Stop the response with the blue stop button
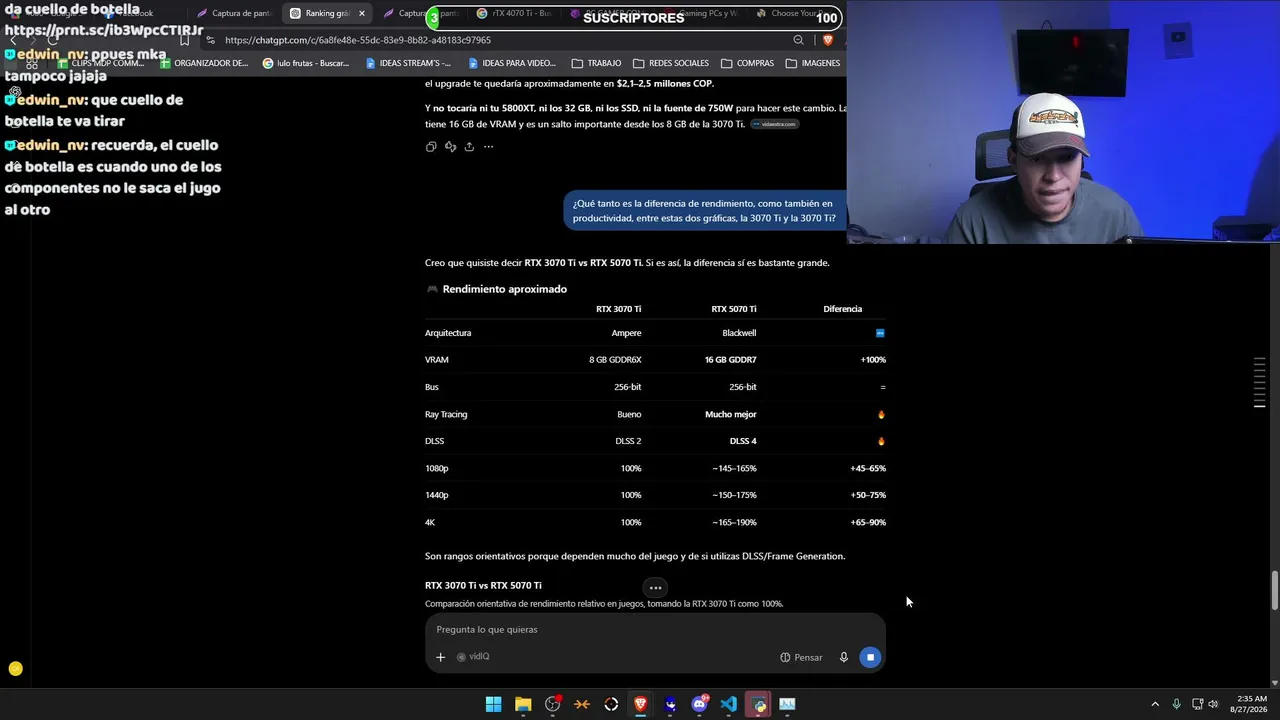 coord(871,657)
